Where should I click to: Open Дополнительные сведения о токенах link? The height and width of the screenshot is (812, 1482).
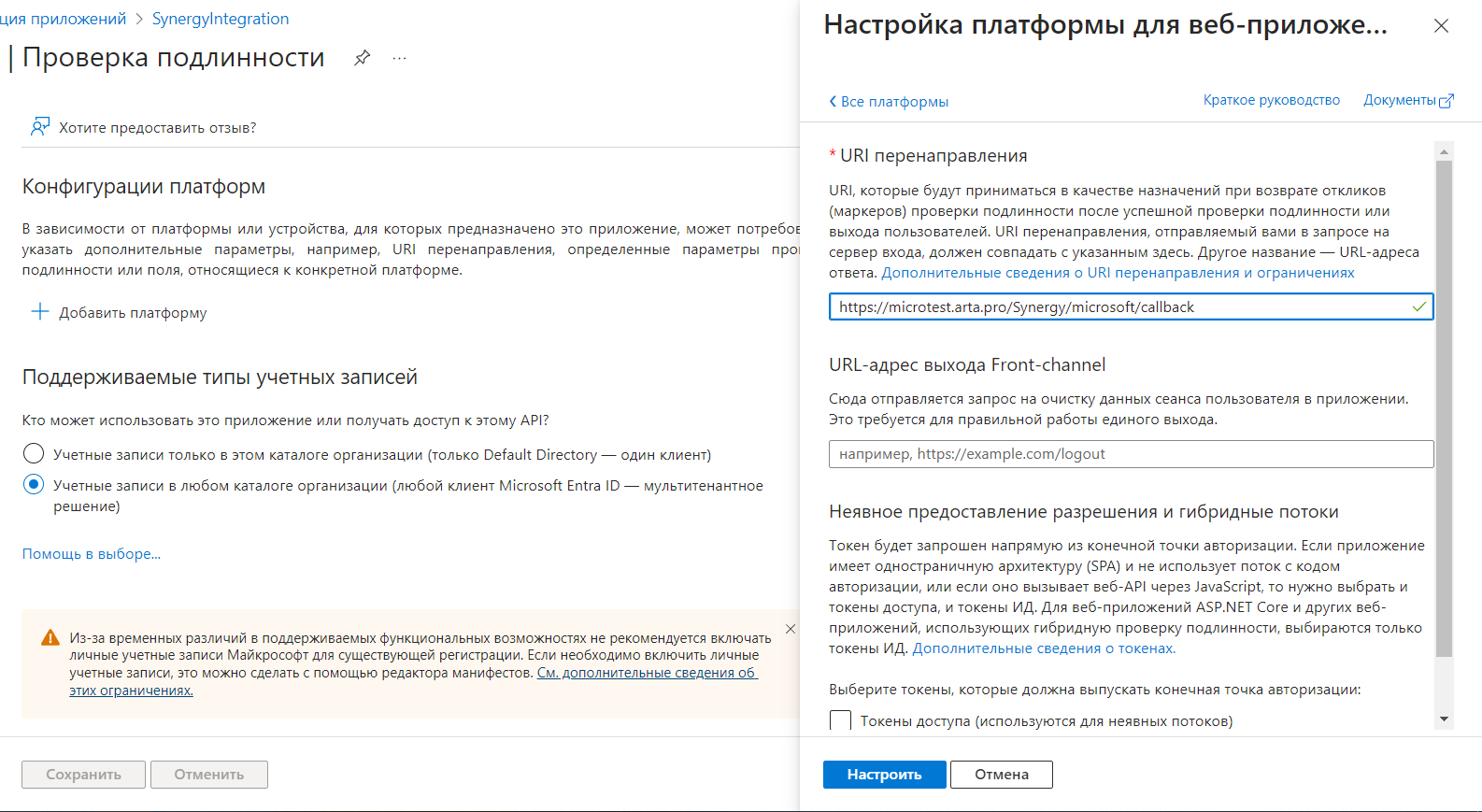1044,648
